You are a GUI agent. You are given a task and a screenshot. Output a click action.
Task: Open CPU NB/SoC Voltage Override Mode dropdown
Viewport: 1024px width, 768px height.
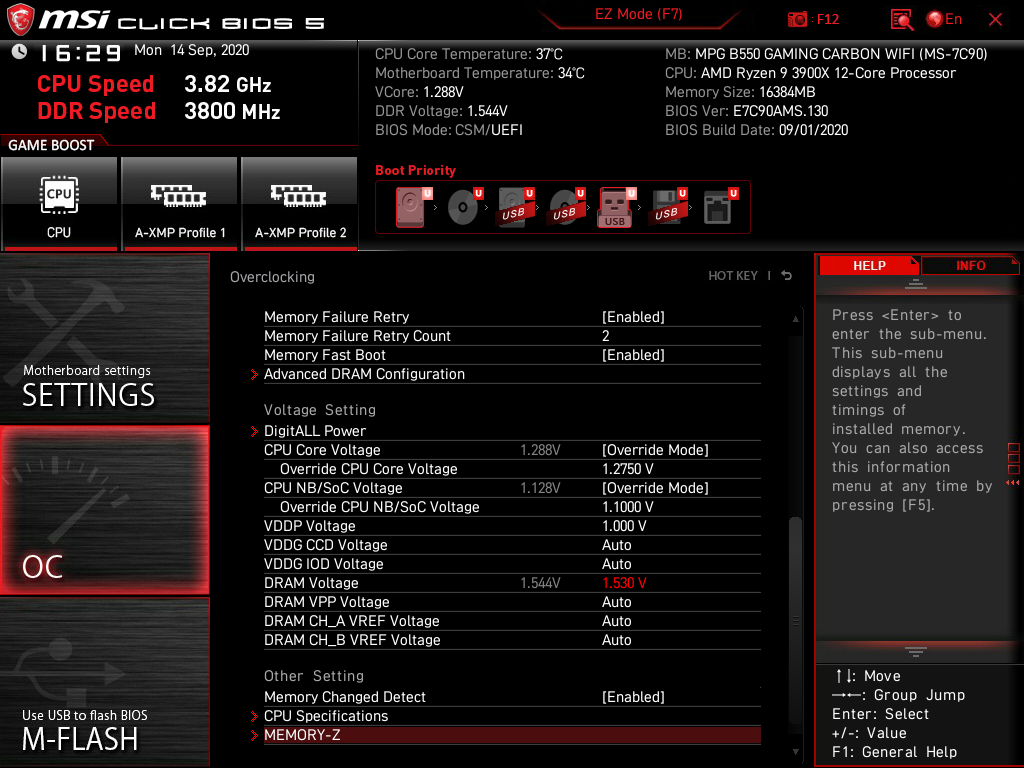655,488
